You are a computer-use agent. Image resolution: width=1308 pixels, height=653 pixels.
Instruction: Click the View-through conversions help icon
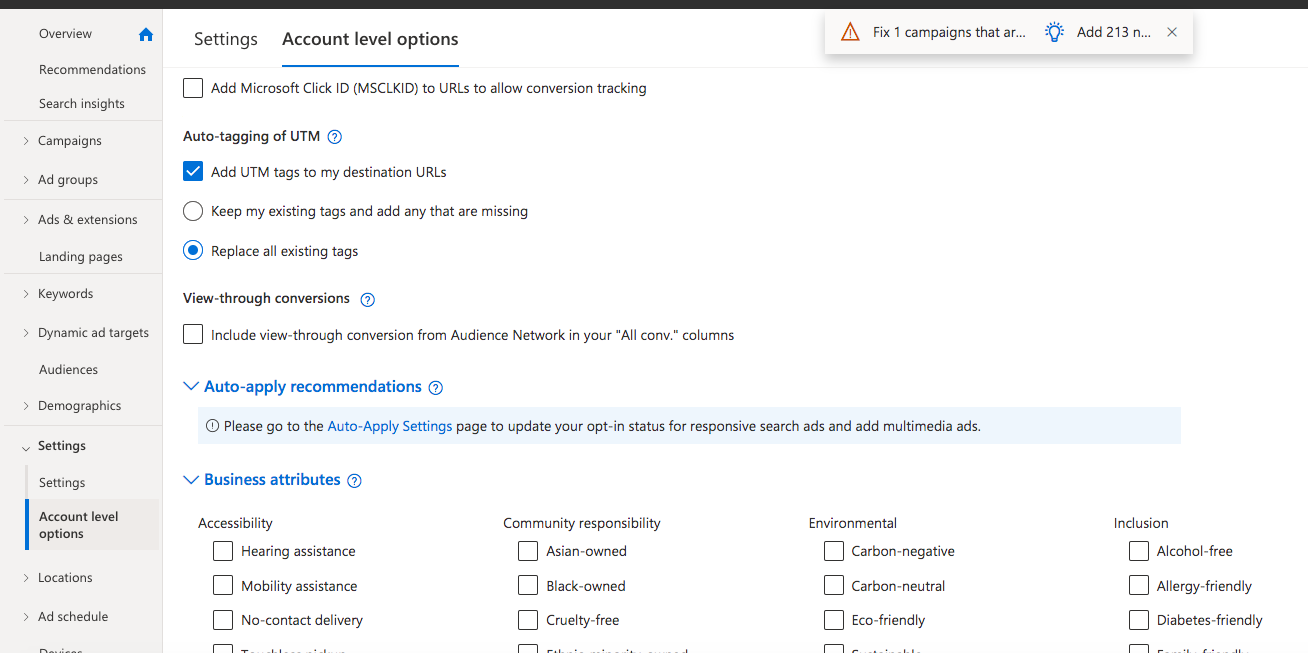point(367,298)
